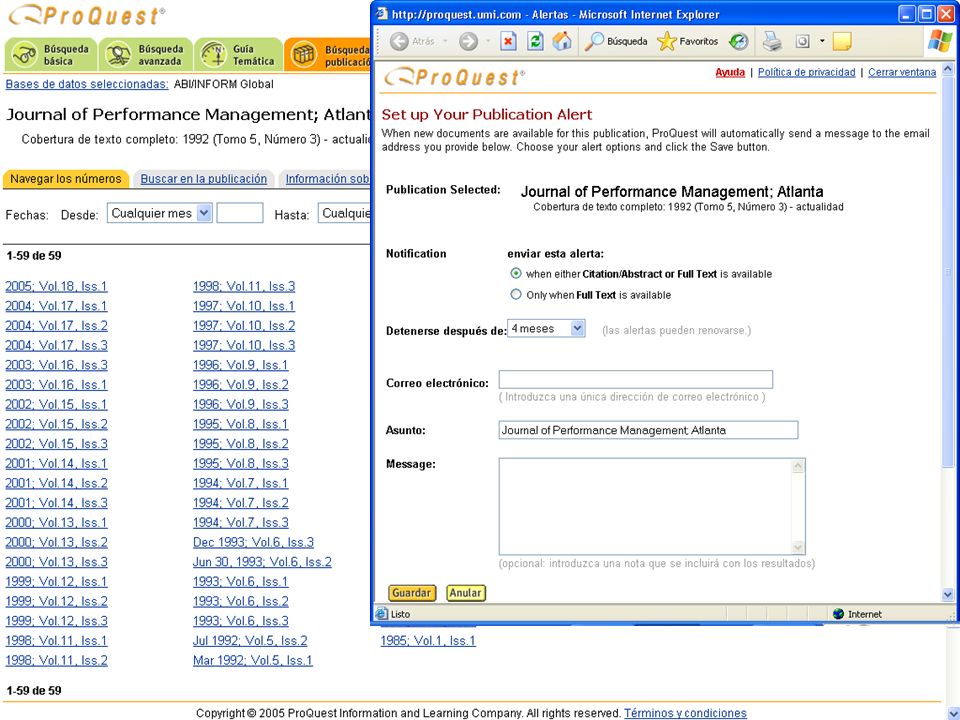This screenshot has height=720, width=960.
Task: Click the ProQuest logo in main window
Action: click(86, 15)
